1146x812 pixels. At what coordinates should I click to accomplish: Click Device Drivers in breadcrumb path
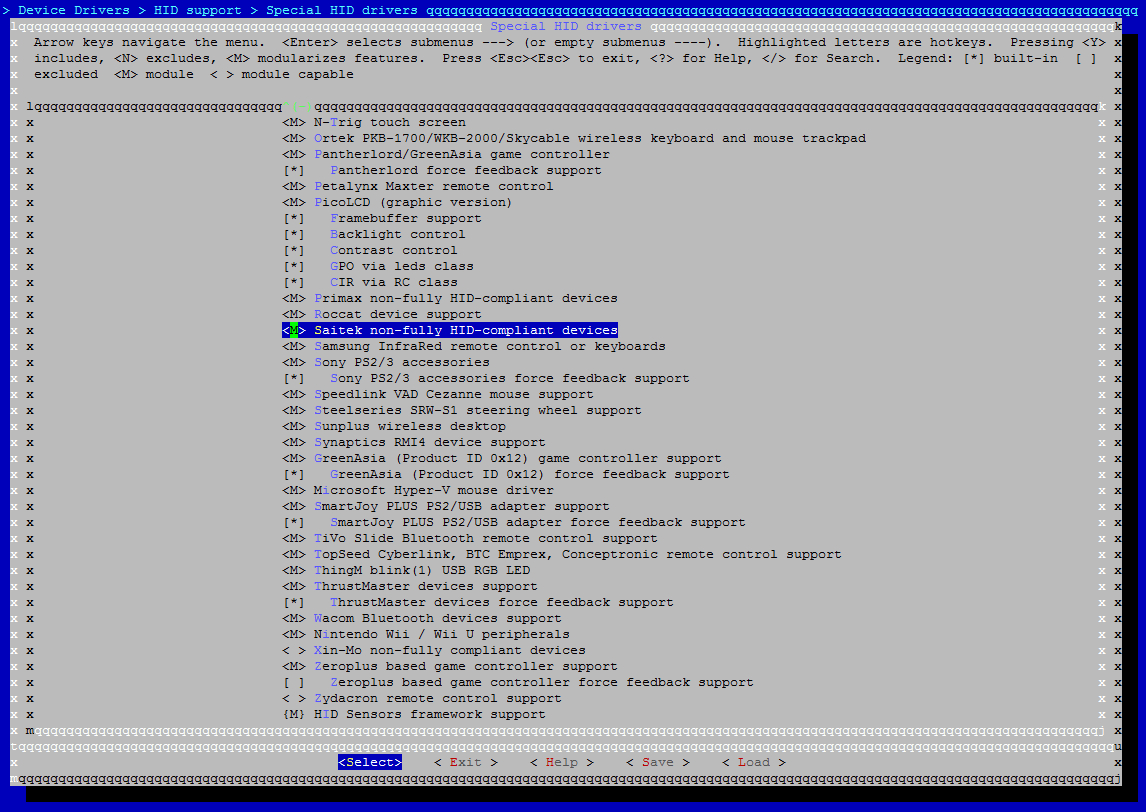pos(74,10)
